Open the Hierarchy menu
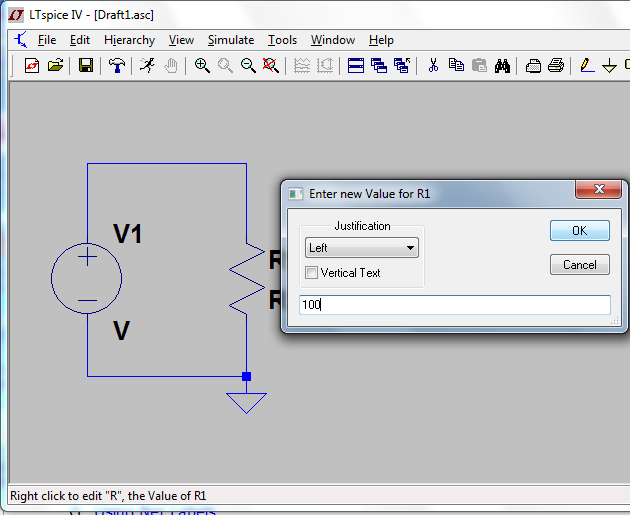The image size is (630, 515). pos(129,40)
